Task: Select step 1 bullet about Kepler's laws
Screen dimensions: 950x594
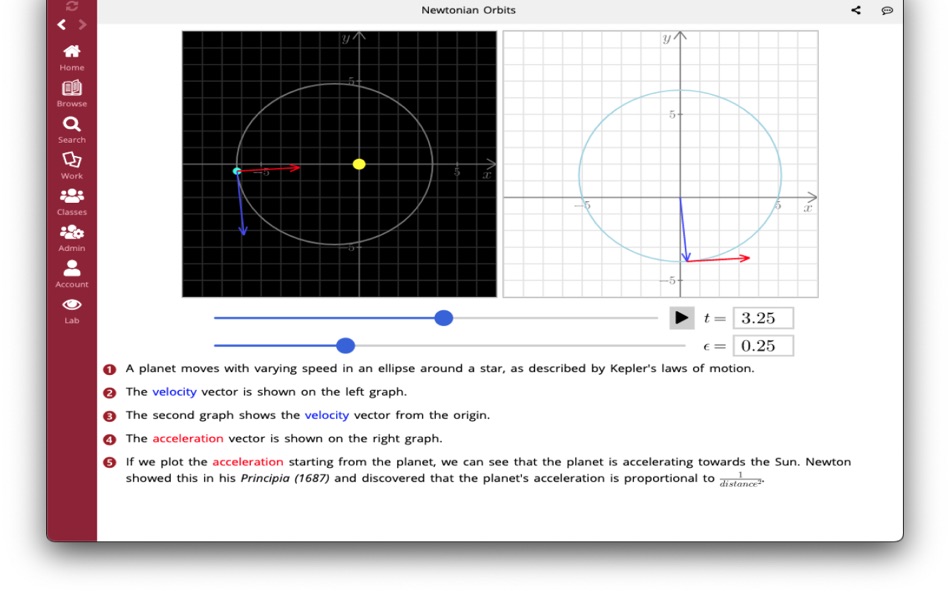Action: click(110, 369)
